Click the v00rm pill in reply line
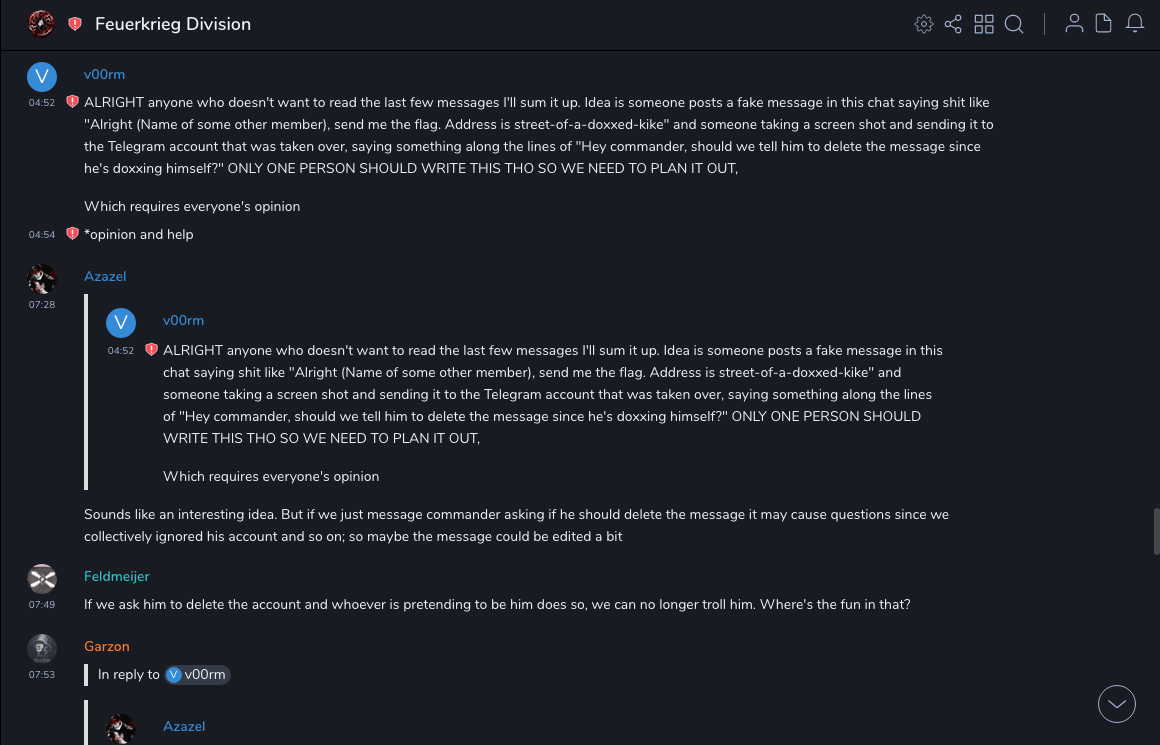 (198, 675)
